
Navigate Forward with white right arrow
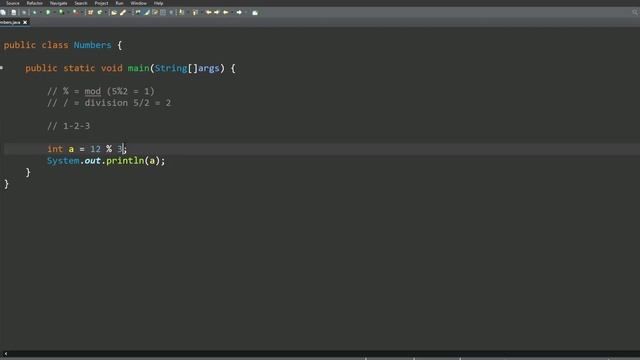tap(239, 12)
